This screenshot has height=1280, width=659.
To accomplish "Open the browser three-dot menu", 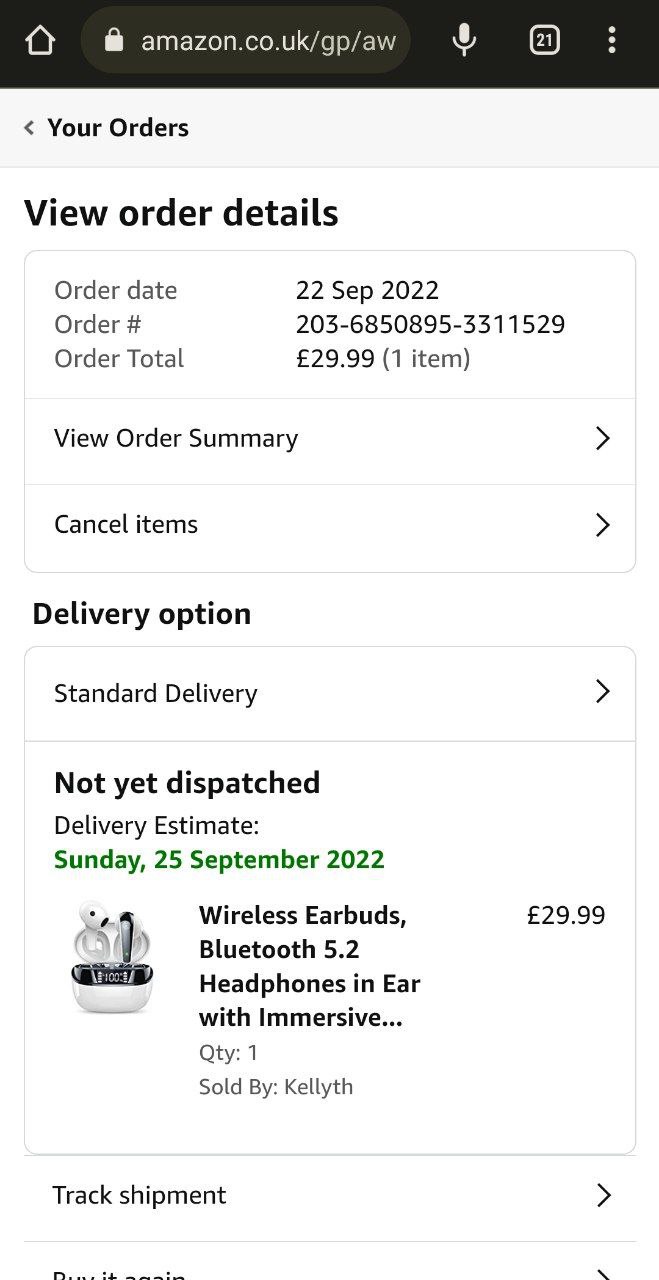I will 611,41.
